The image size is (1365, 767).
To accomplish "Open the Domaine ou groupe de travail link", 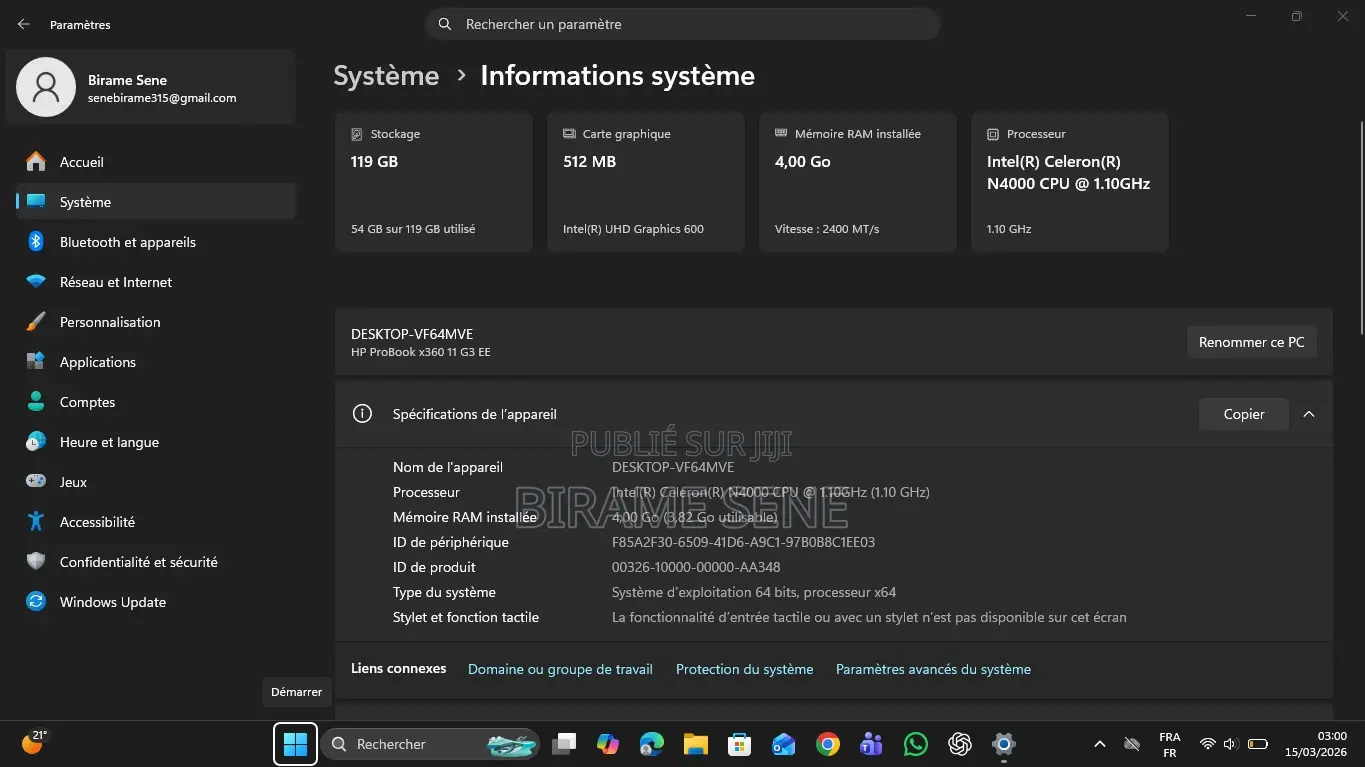I will (x=560, y=669).
